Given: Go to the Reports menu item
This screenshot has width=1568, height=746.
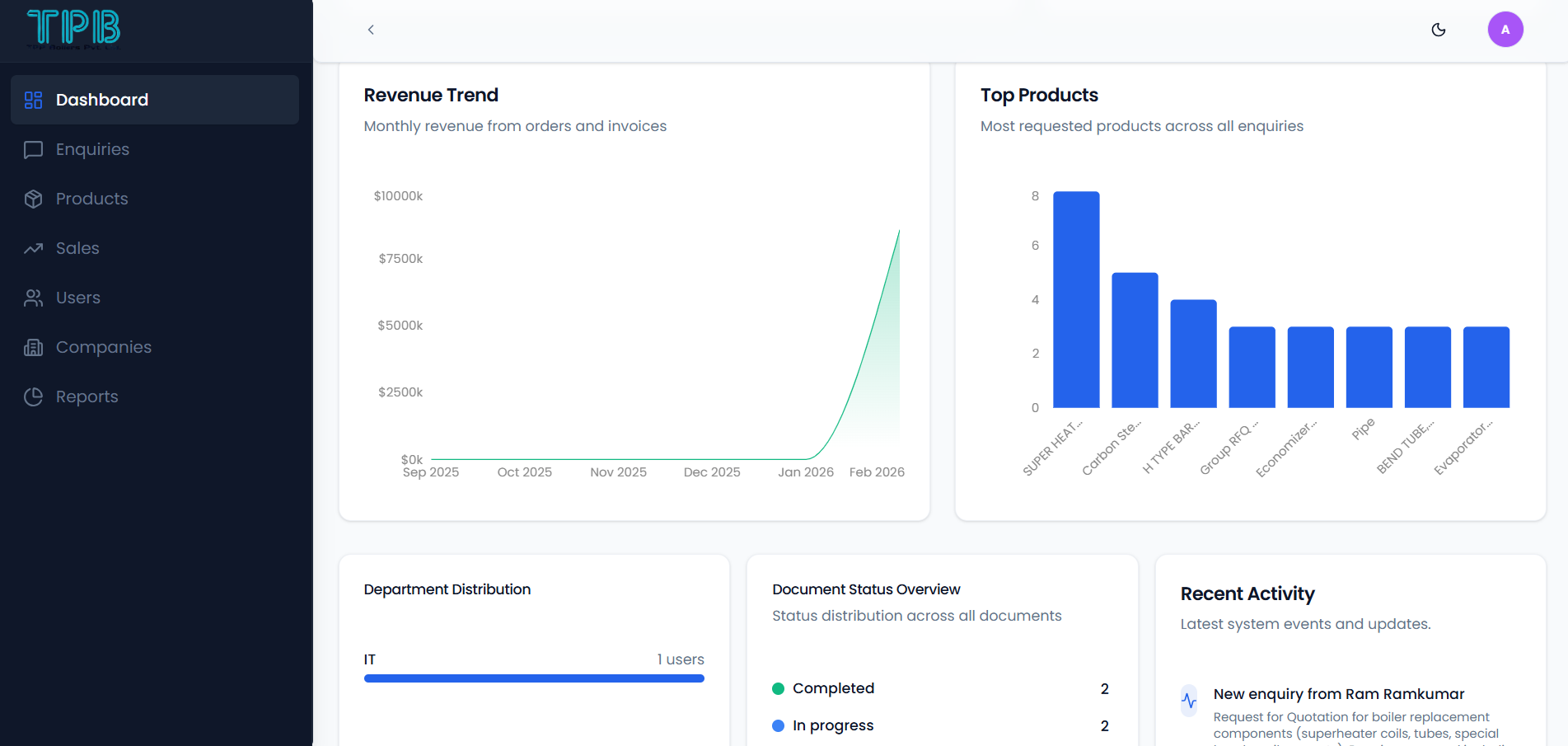Looking at the screenshot, I should 87,396.
